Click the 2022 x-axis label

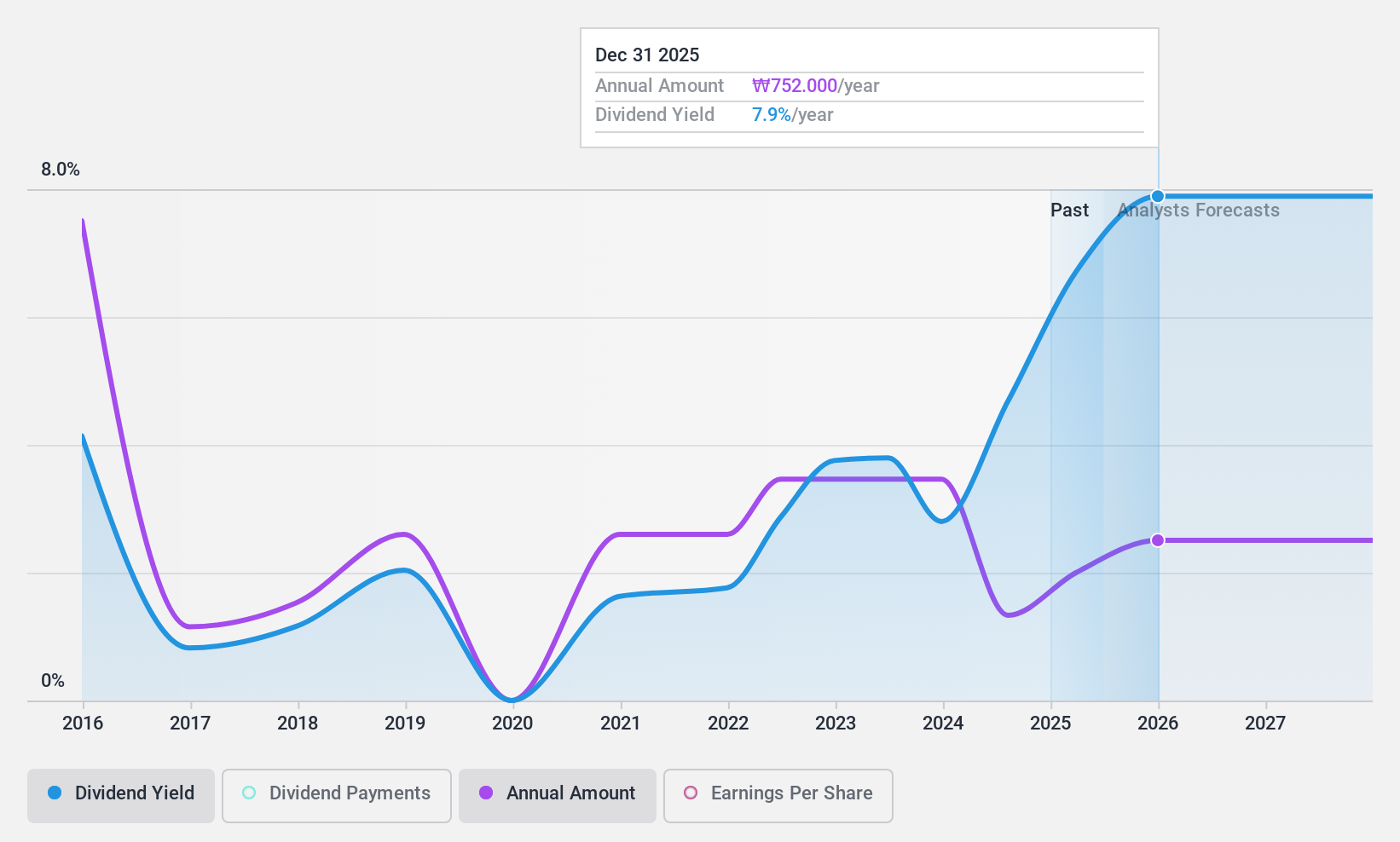[728, 724]
